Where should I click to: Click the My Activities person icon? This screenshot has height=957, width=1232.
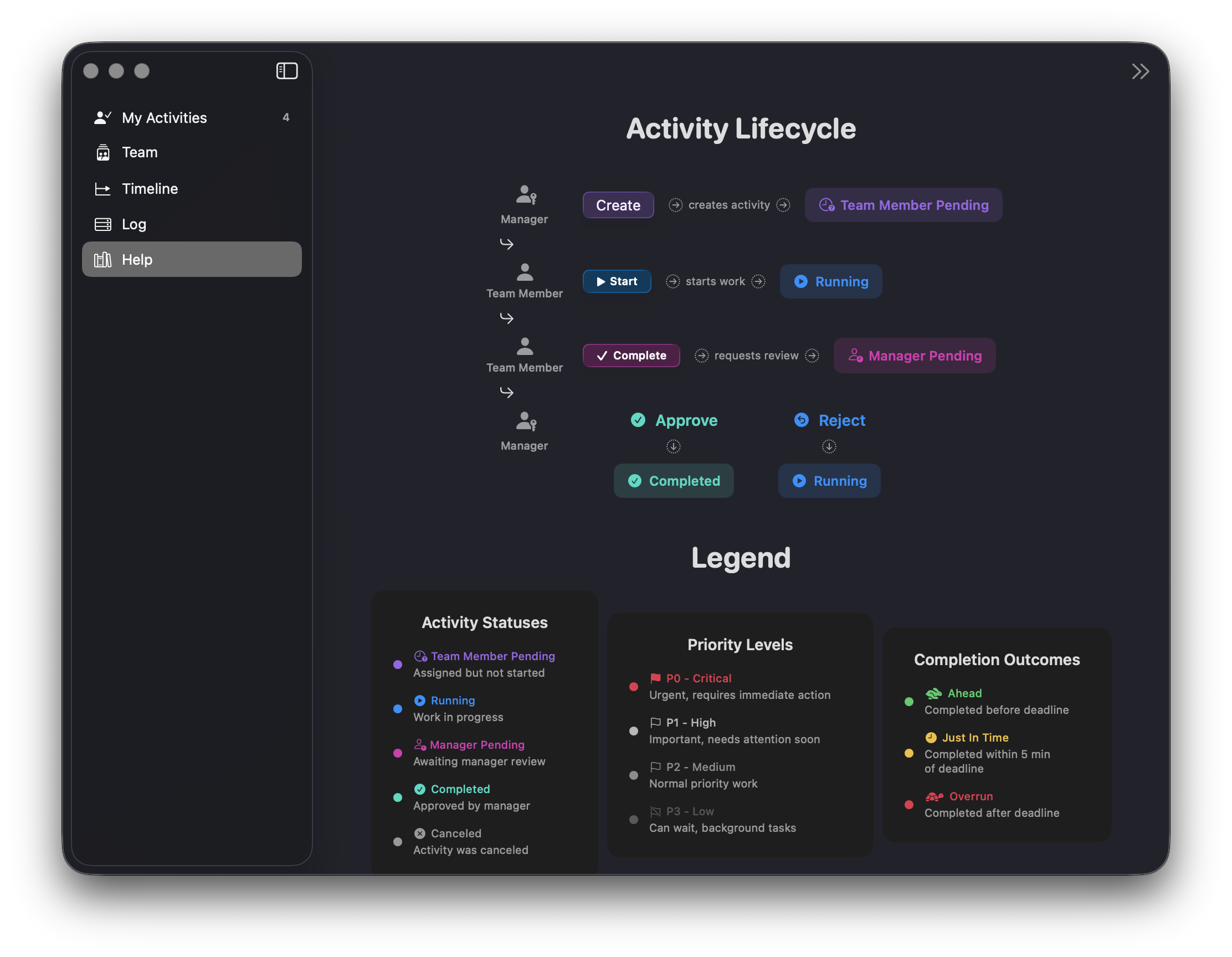point(103,117)
